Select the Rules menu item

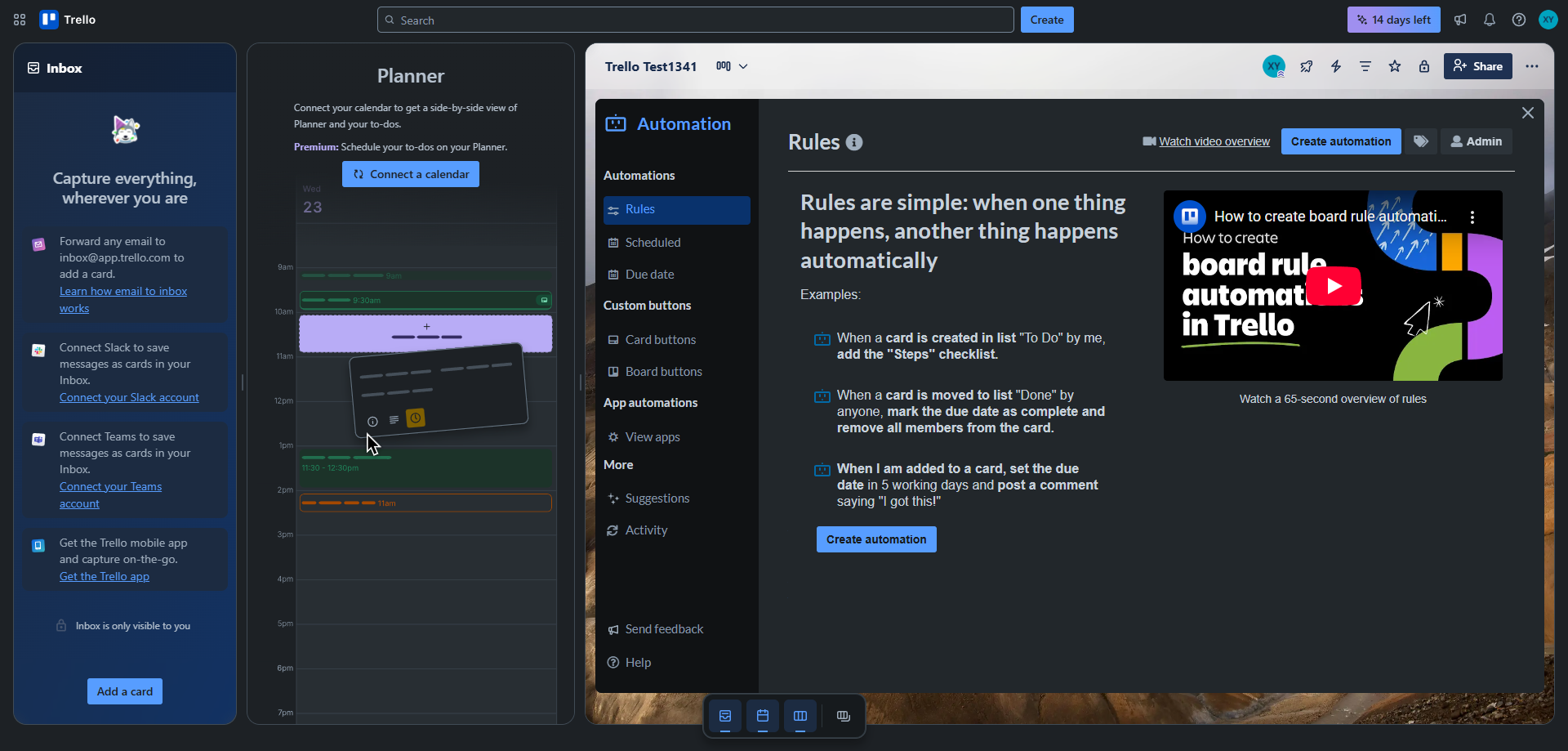[x=677, y=210]
